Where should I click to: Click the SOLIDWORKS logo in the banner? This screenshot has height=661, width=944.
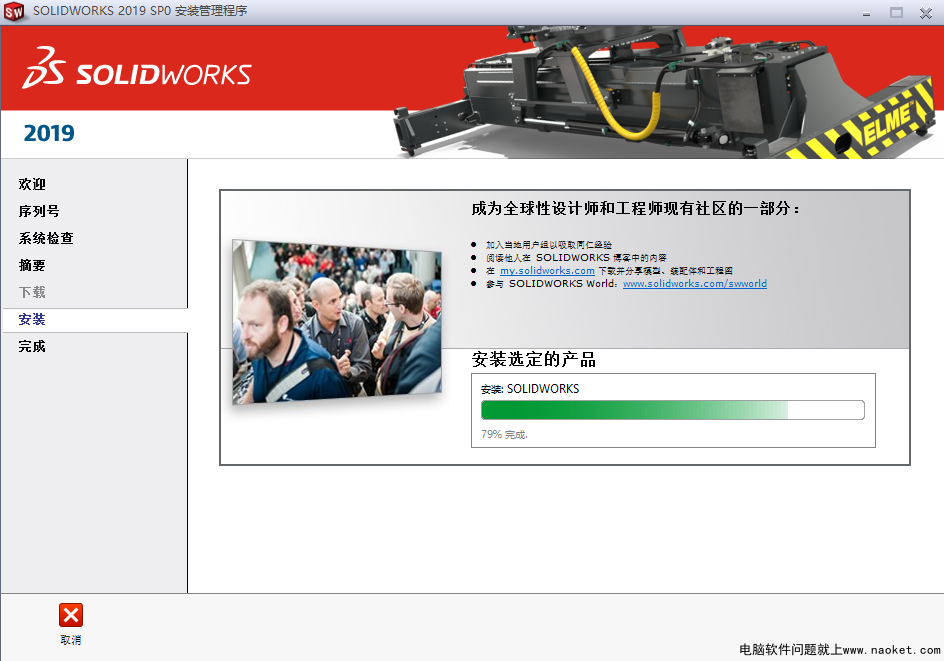click(136, 68)
